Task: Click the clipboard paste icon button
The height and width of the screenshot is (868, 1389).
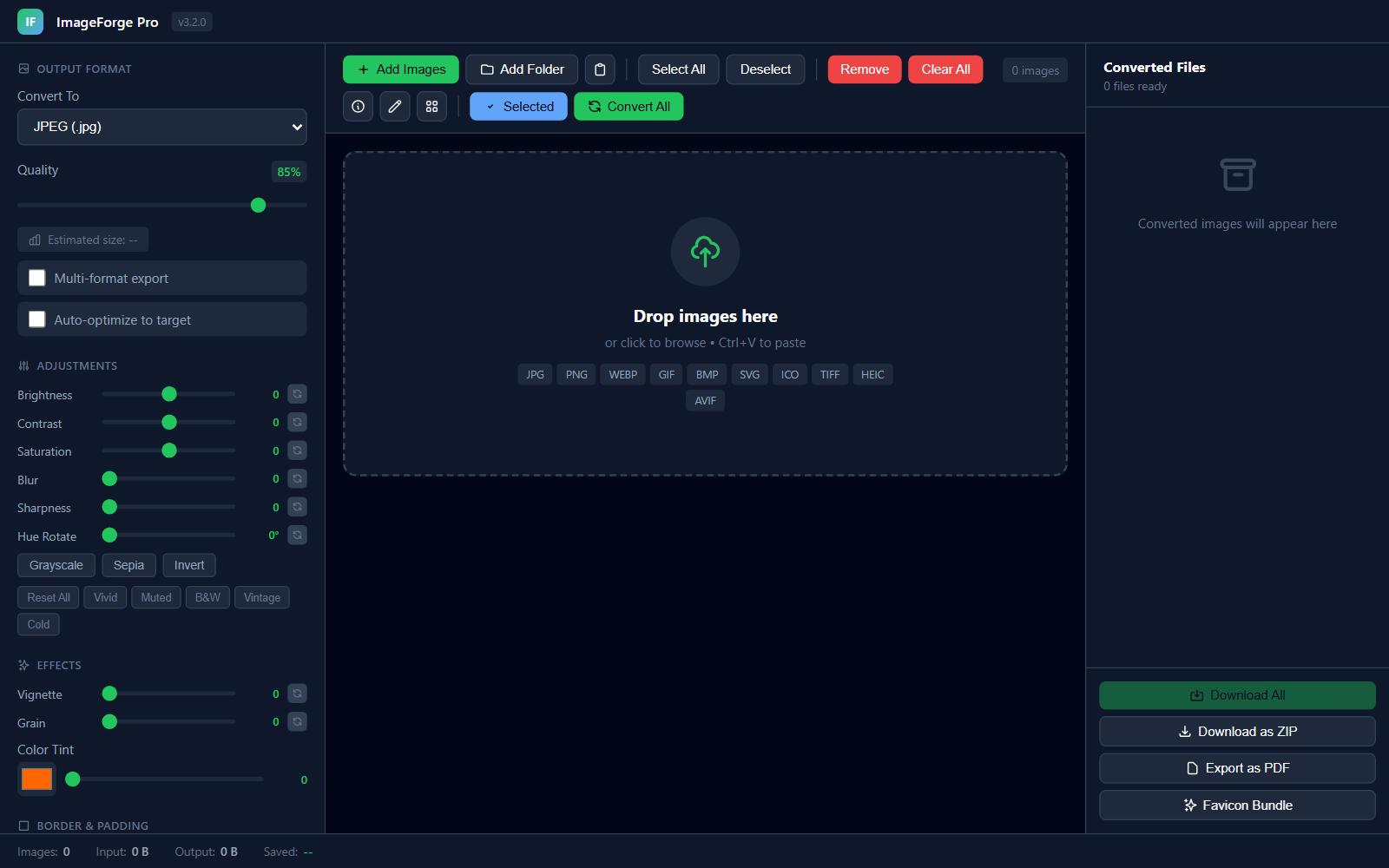Action: (x=600, y=69)
